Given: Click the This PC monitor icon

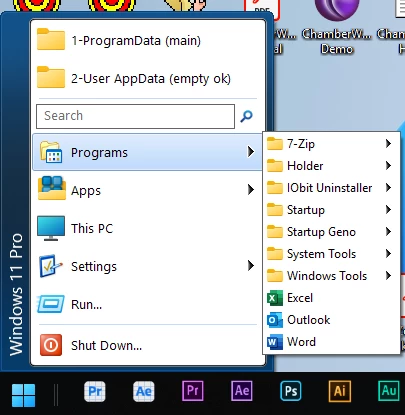Looking at the screenshot, I should (51, 228).
